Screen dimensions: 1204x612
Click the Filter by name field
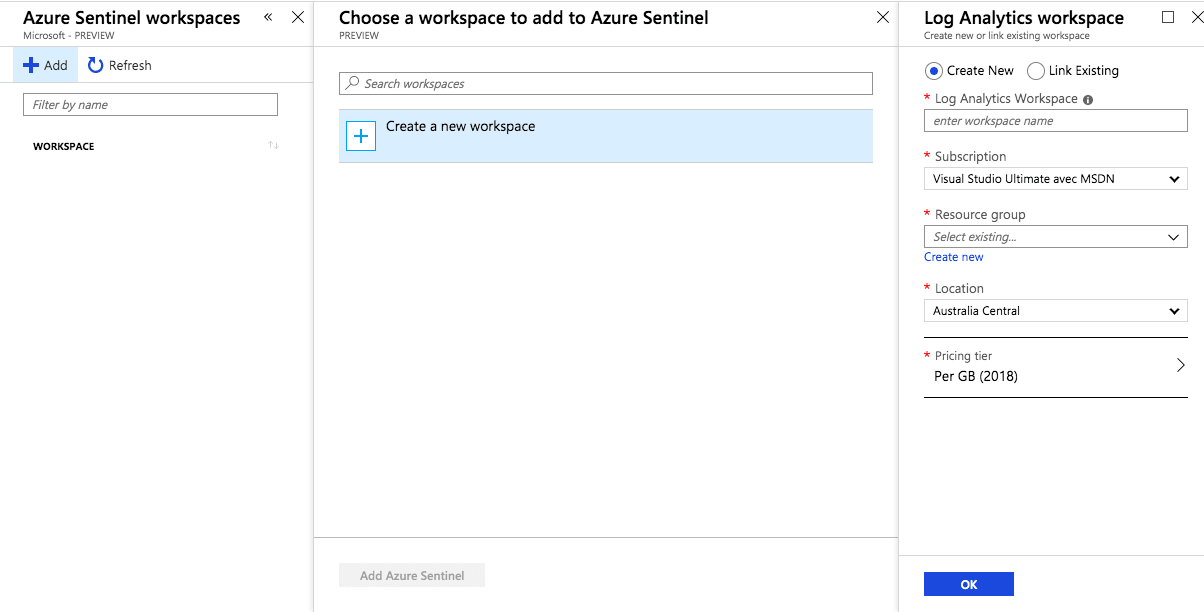pyautogui.click(x=150, y=104)
